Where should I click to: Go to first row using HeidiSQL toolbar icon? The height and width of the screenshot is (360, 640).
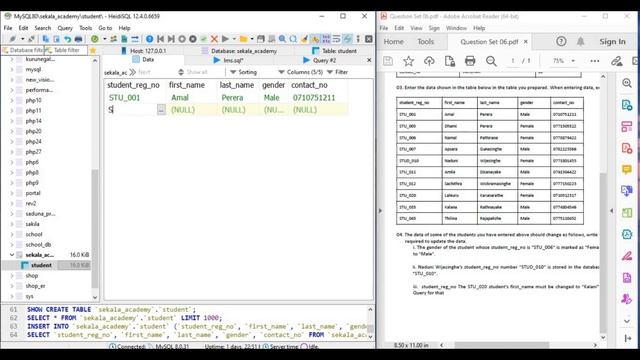[160, 39]
